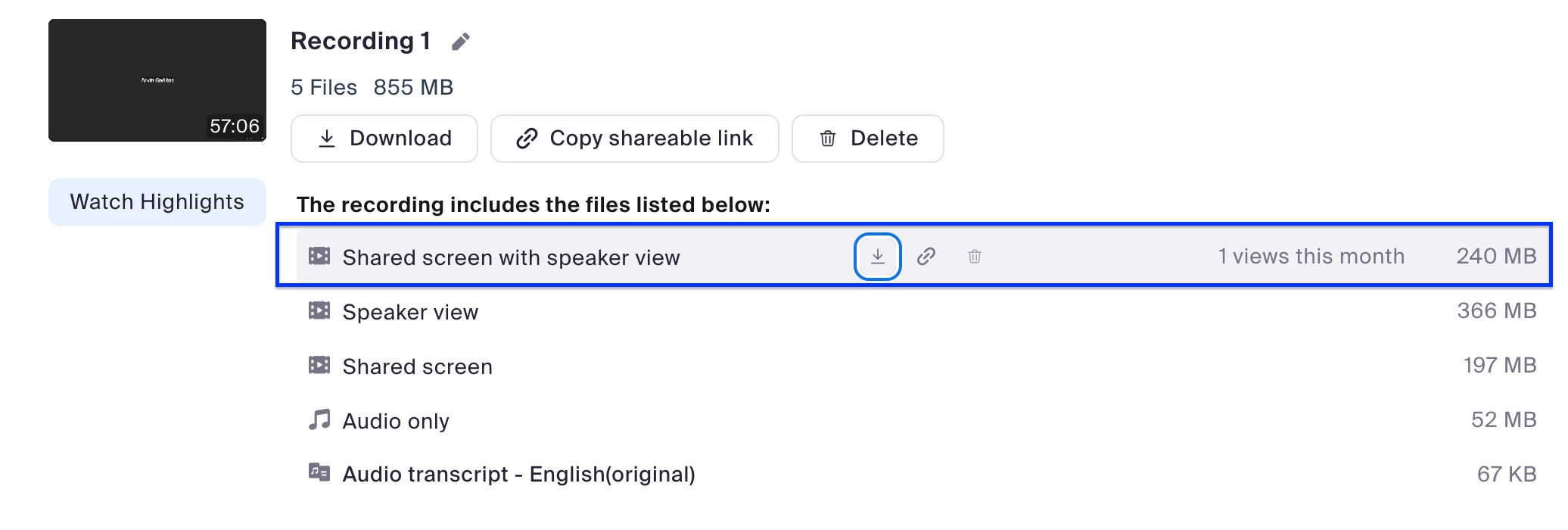Click Copy shareable link button
Image resolution: width=1568 pixels, height=530 pixels.
634,139
